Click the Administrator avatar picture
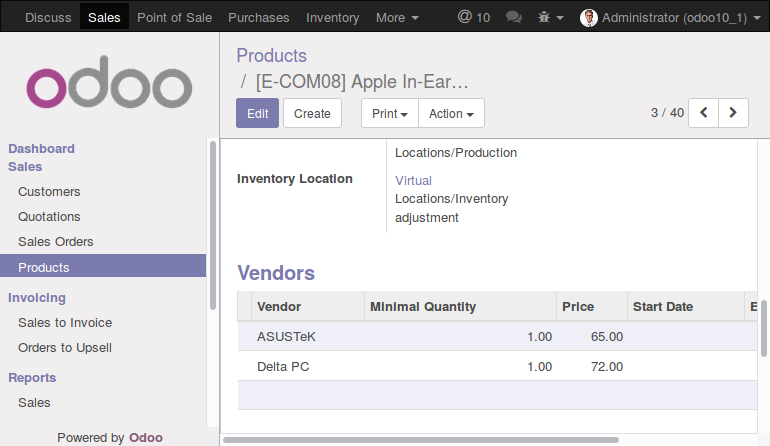This screenshot has height=446, width=770. click(x=588, y=18)
